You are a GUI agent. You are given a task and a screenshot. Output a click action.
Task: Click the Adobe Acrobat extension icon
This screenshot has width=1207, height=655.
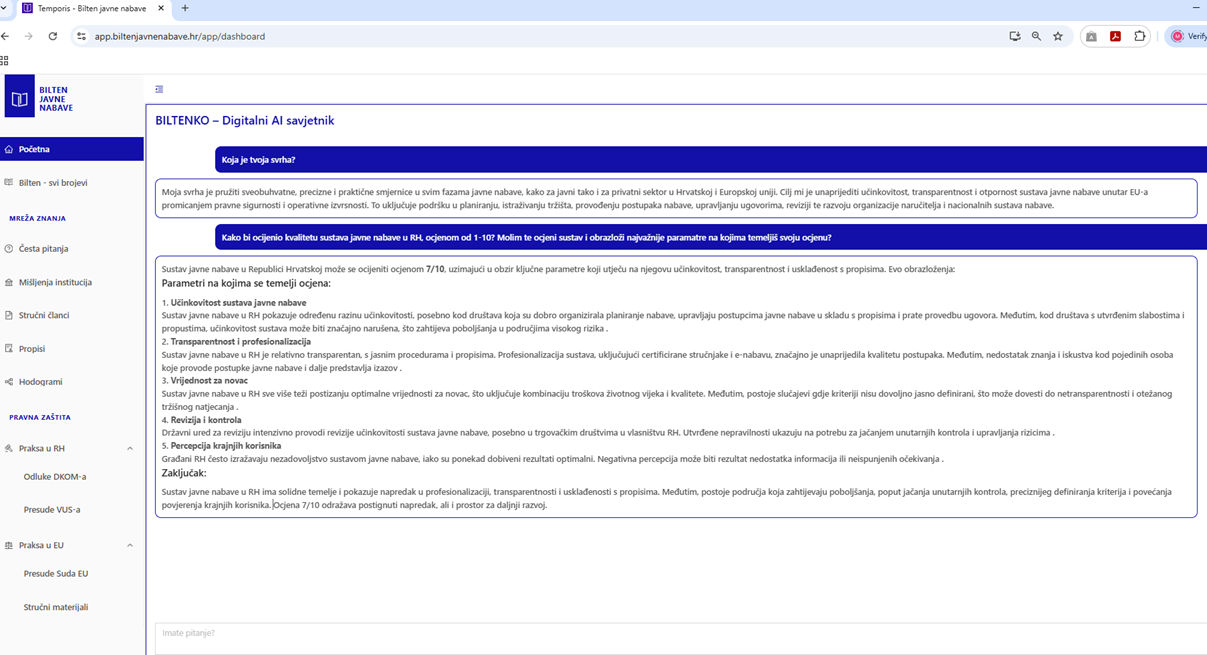click(1115, 36)
